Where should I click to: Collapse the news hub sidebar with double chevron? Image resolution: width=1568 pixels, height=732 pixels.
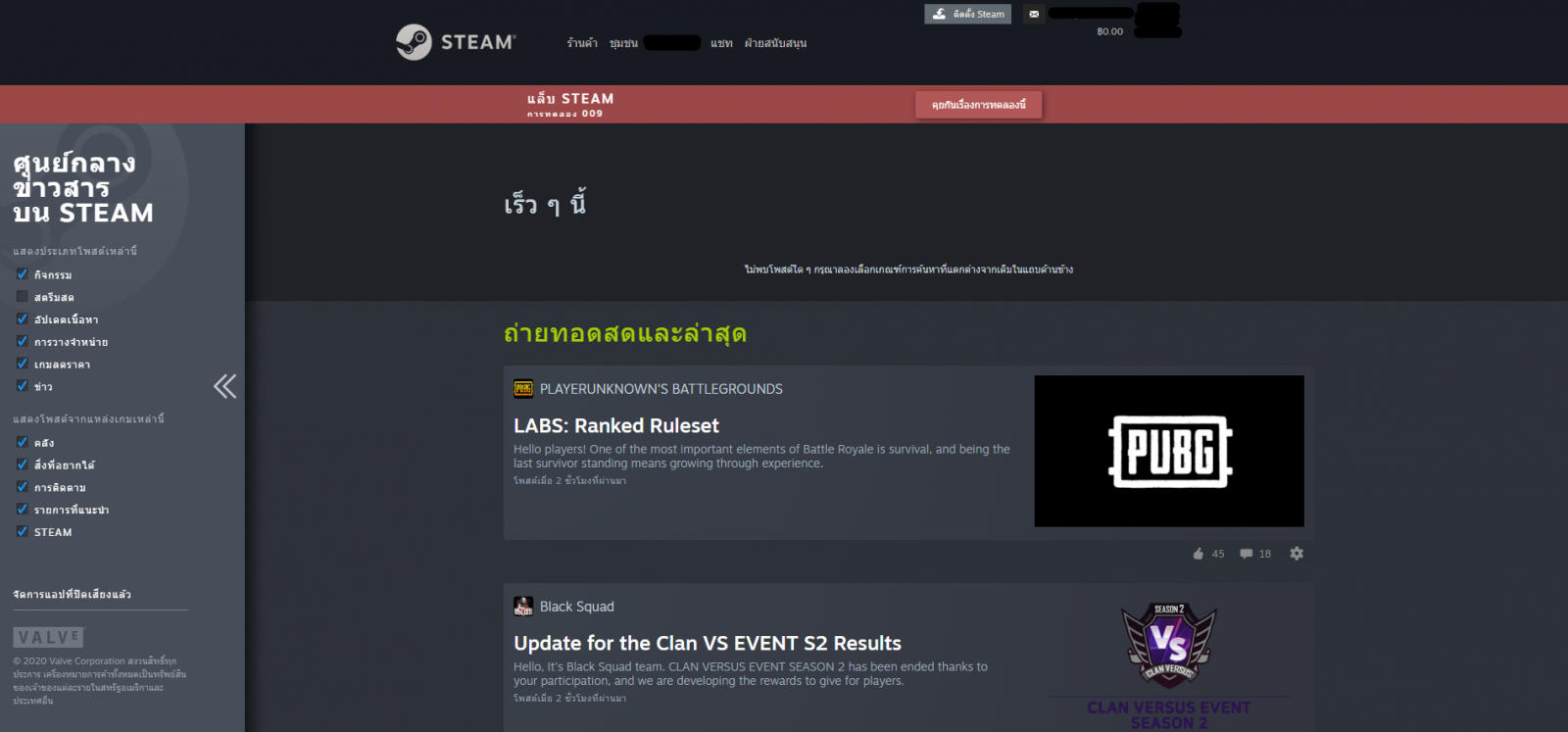pyautogui.click(x=225, y=386)
